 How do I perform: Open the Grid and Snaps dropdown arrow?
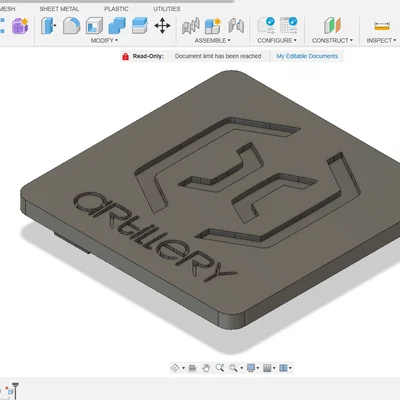pyautogui.click(x=274, y=368)
